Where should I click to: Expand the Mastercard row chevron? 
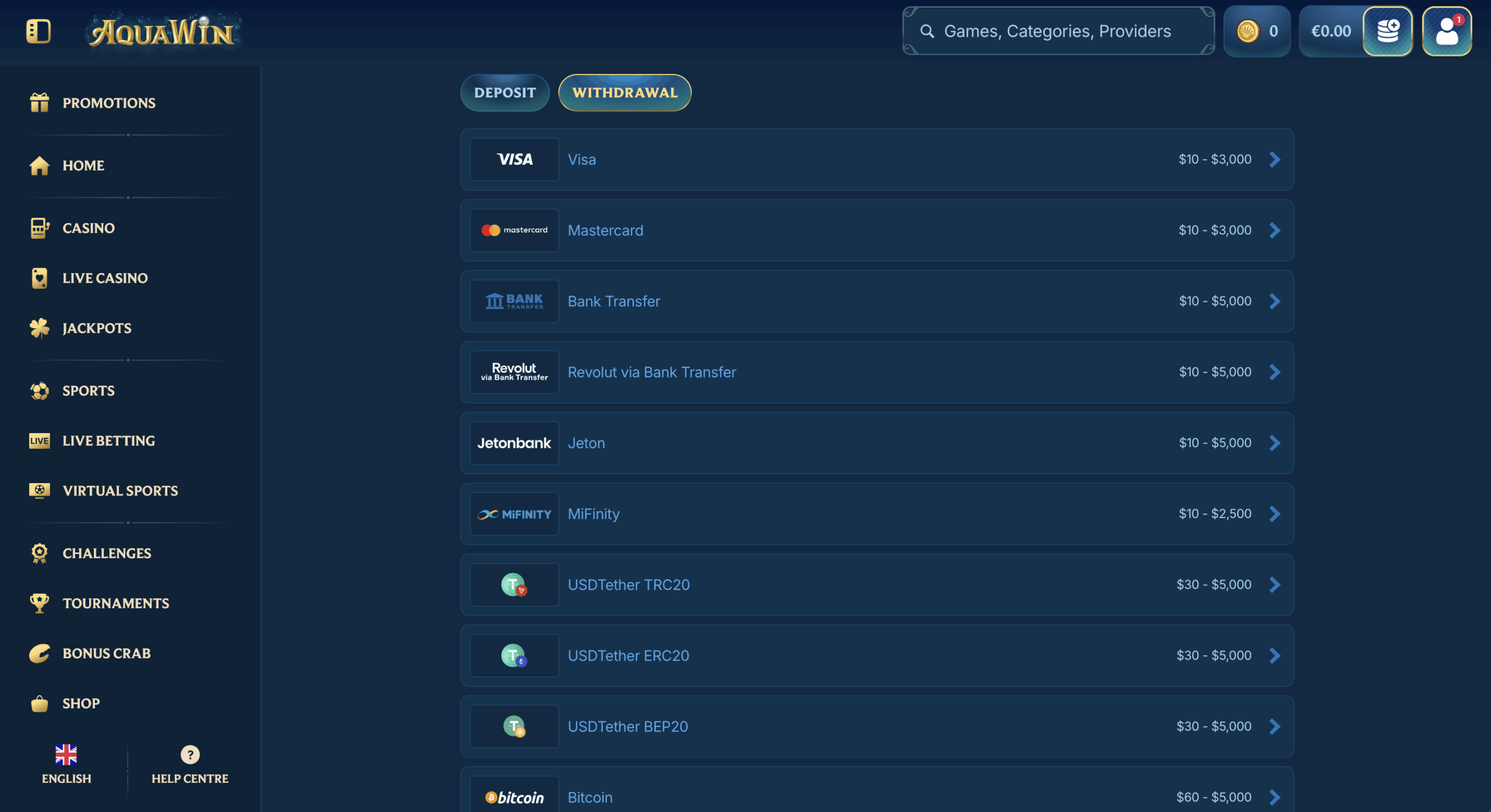1274,231
